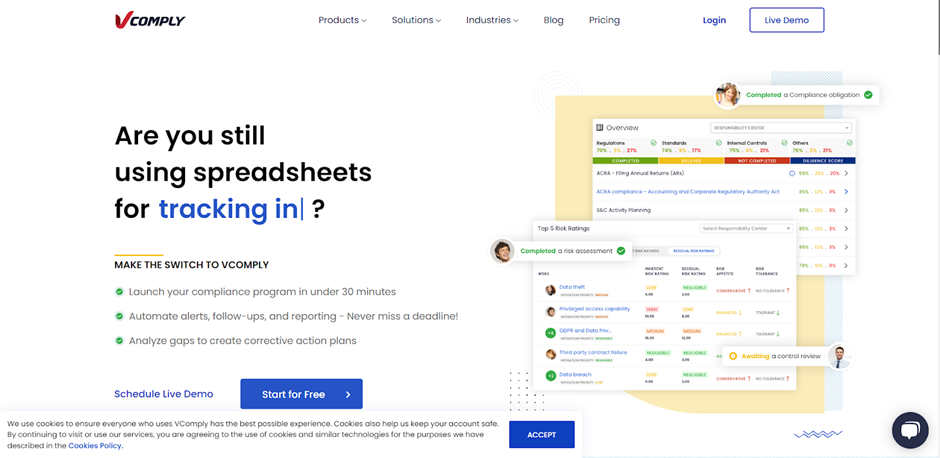
Task: Open the 'GDPR and Data Priv..' risk
Action: (584, 330)
